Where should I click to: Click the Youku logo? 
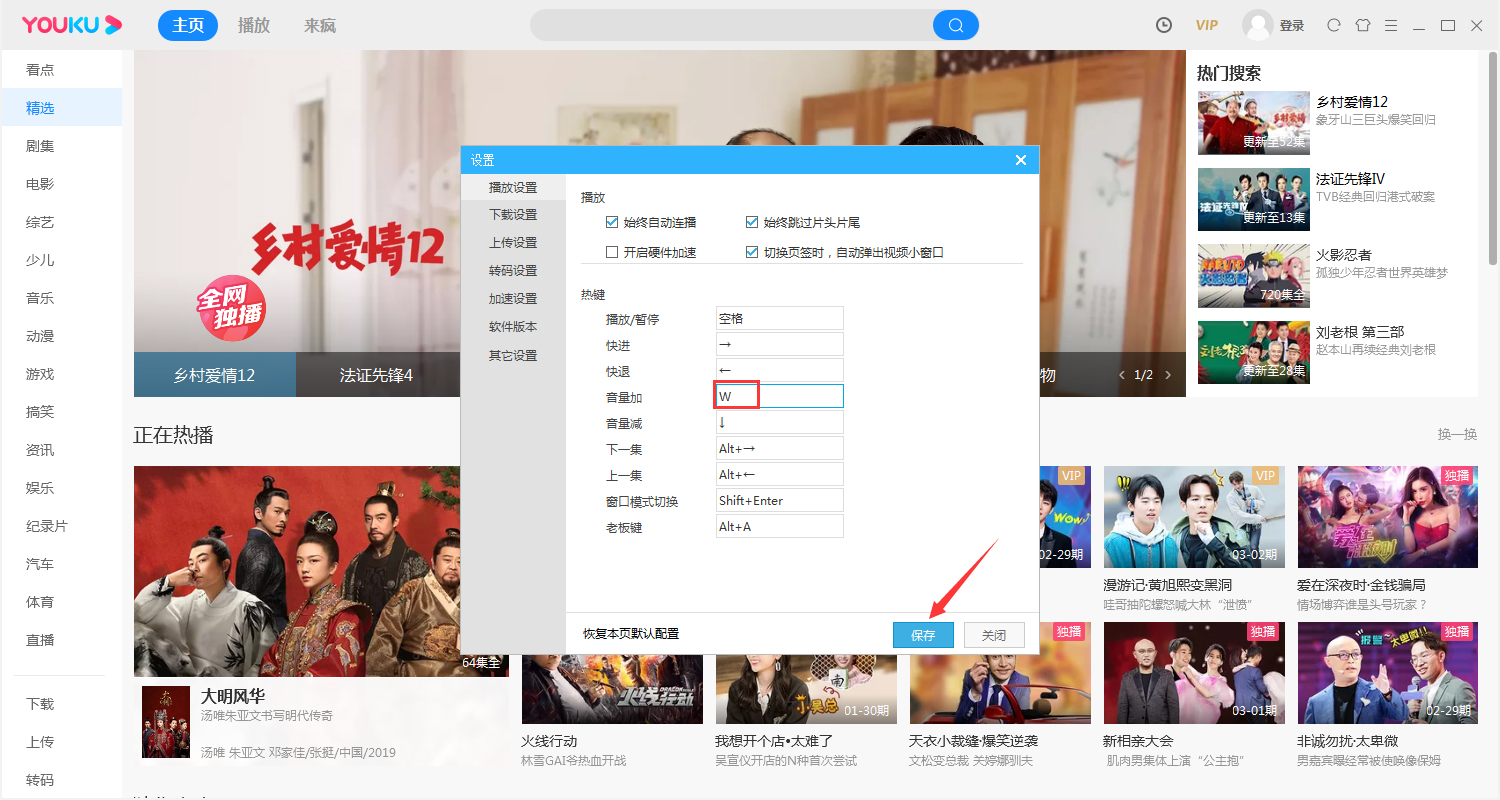tap(70, 24)
